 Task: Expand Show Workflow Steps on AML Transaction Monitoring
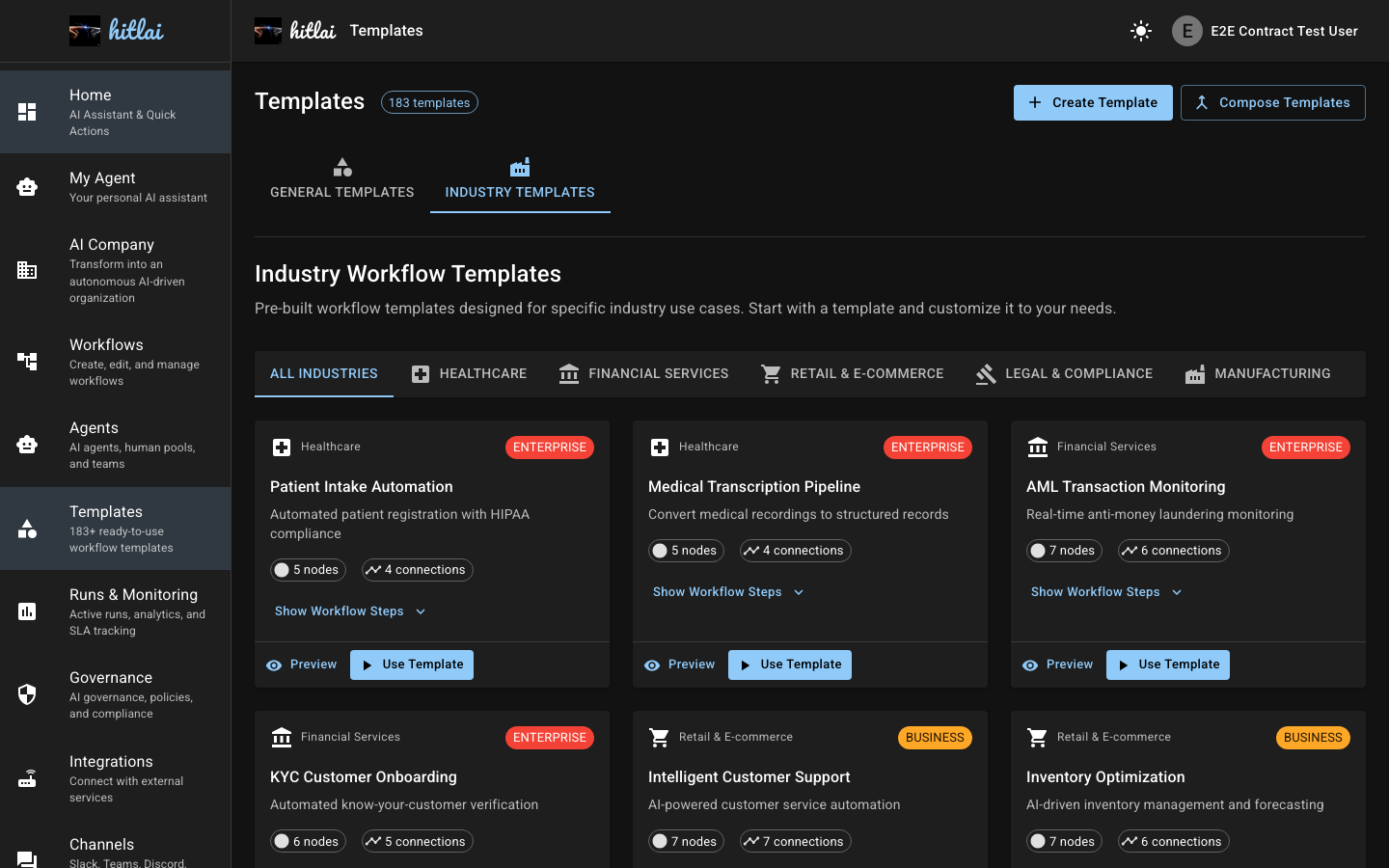tap(1106, 591)
